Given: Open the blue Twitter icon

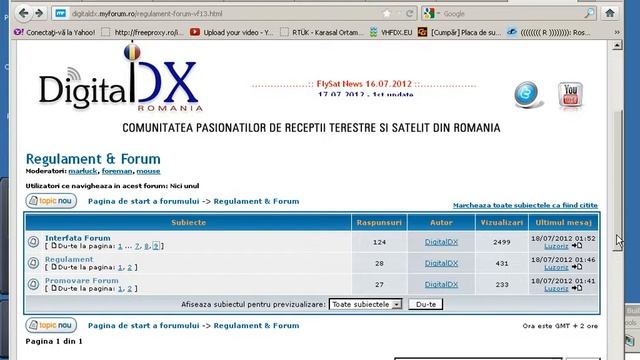Looking at the screenshot, I should pos(528,94).
